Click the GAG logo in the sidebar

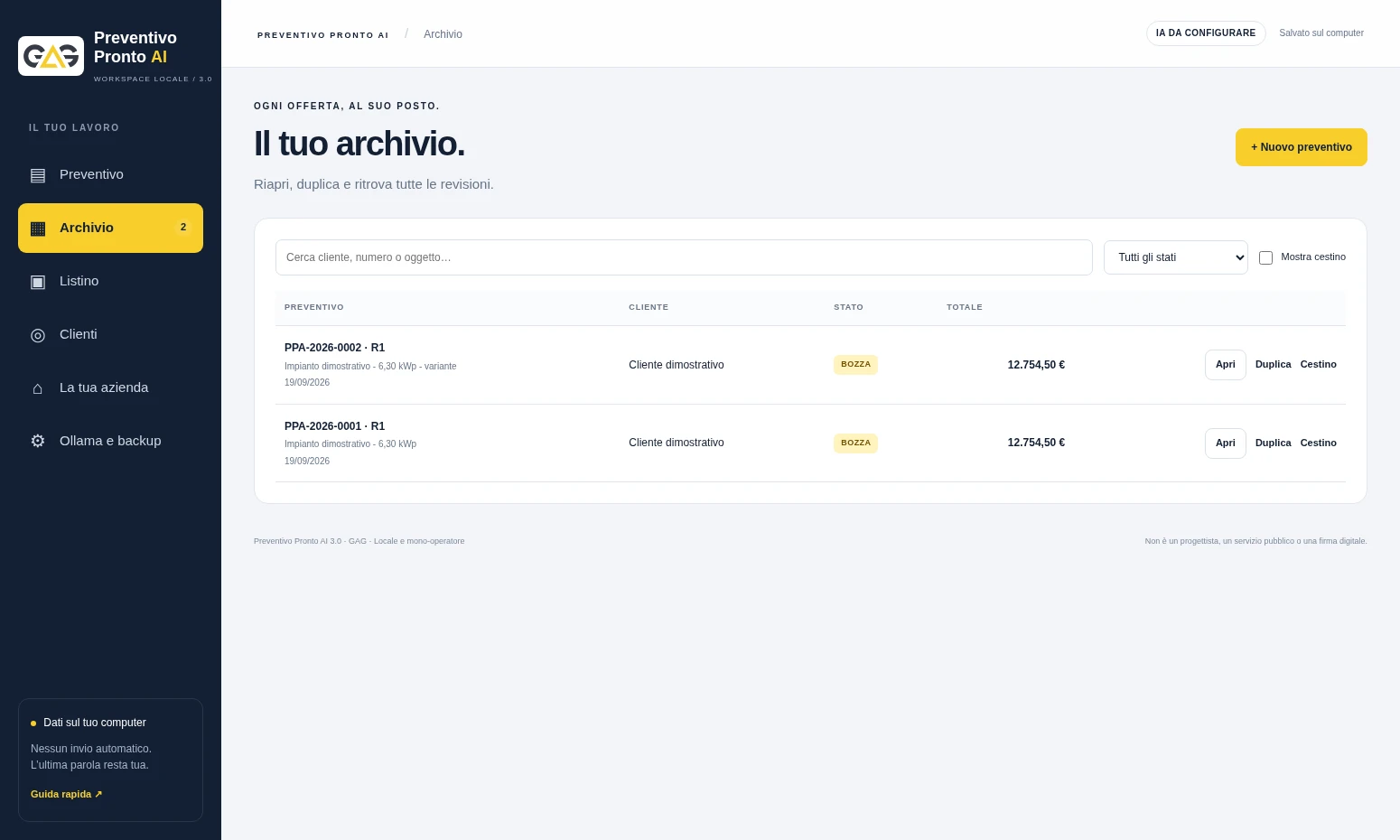(51, 56)
